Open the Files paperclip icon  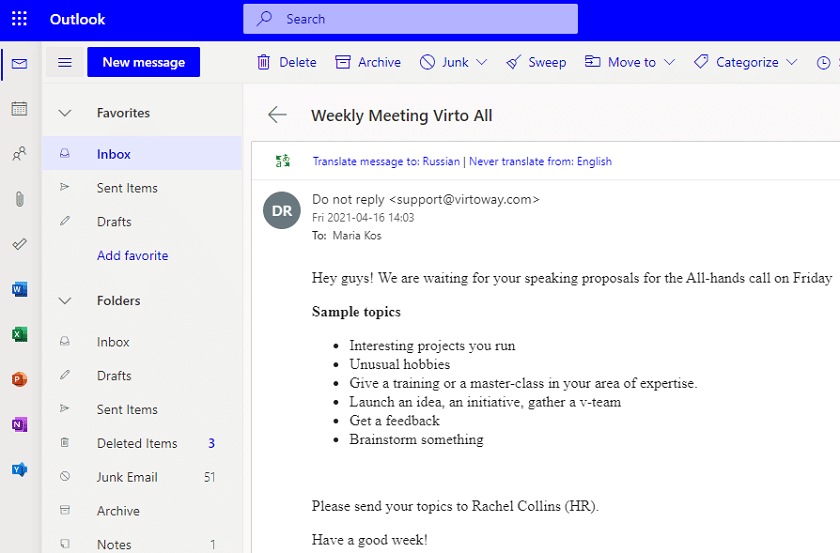pos(19,199)
